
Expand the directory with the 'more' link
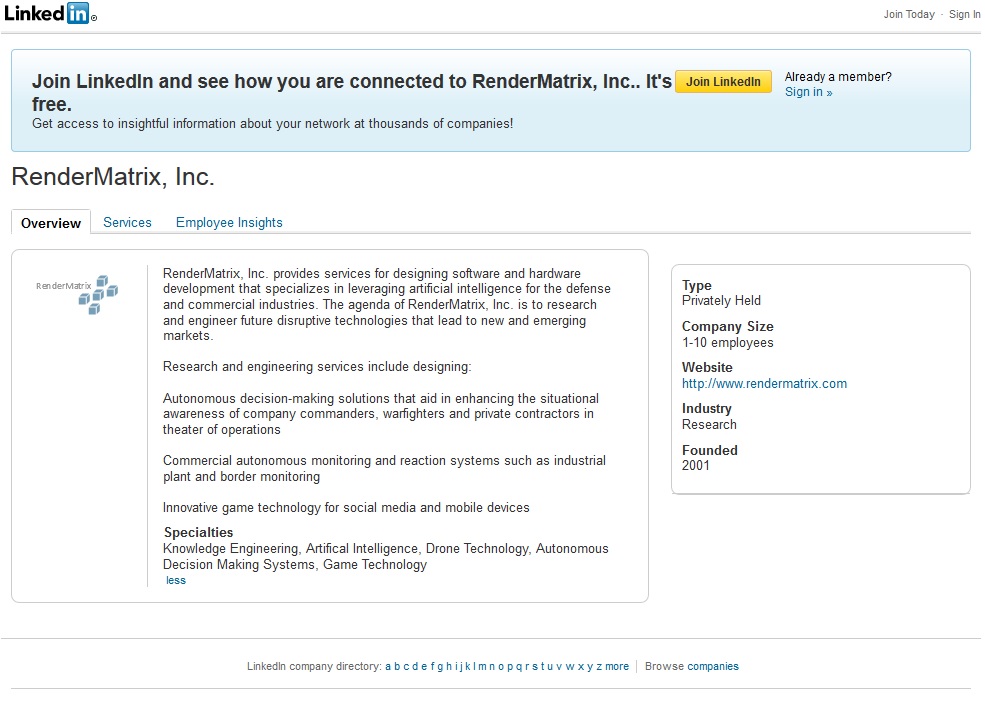click(x=617, y=666)
